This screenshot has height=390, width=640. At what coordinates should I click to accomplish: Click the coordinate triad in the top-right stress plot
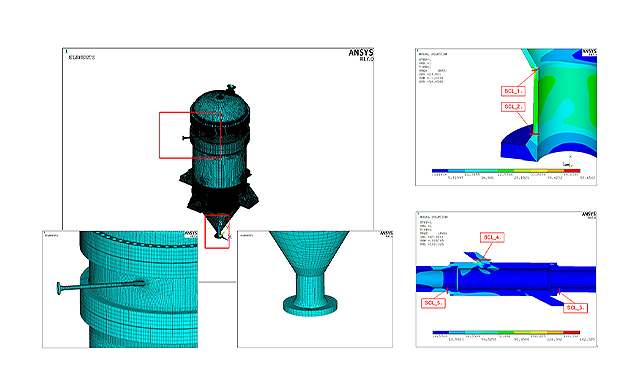(x=568, y=162)
